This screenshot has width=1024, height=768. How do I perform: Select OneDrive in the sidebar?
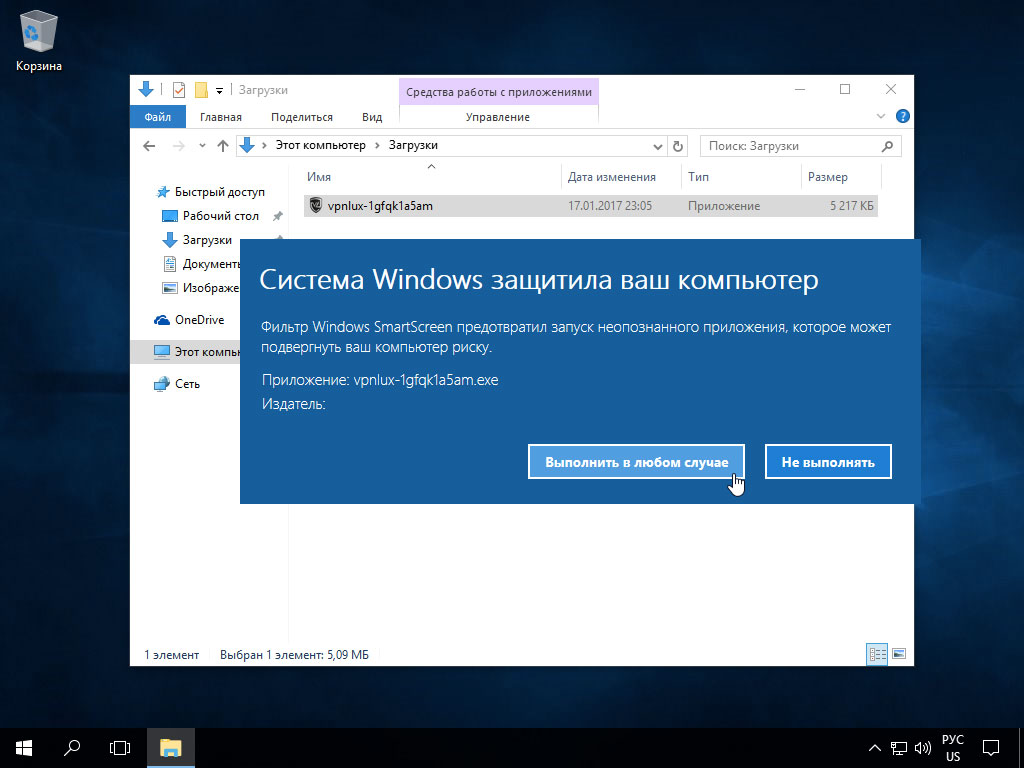click(191, 320)
